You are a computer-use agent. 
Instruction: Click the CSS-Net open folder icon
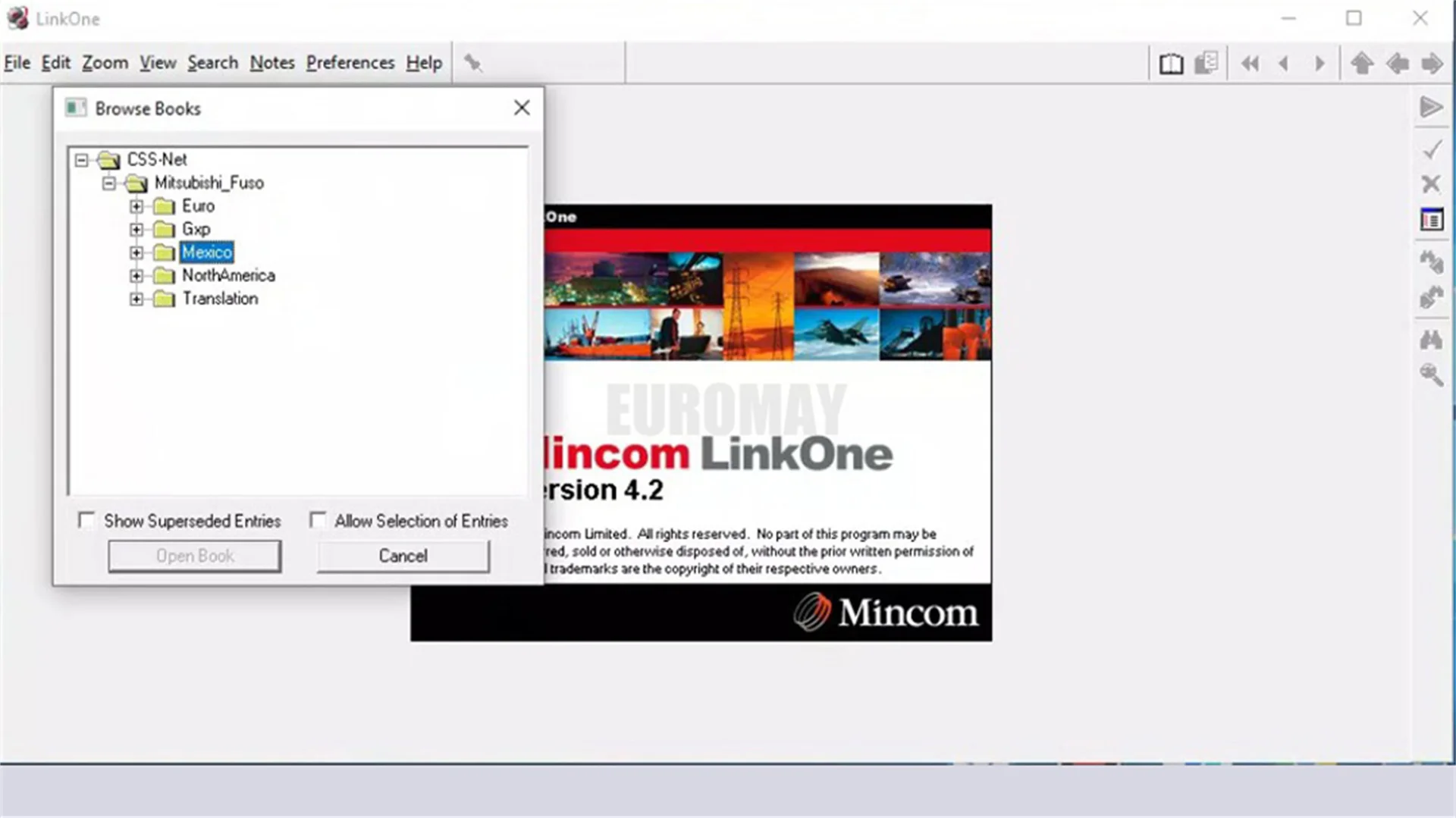[109, 160]
